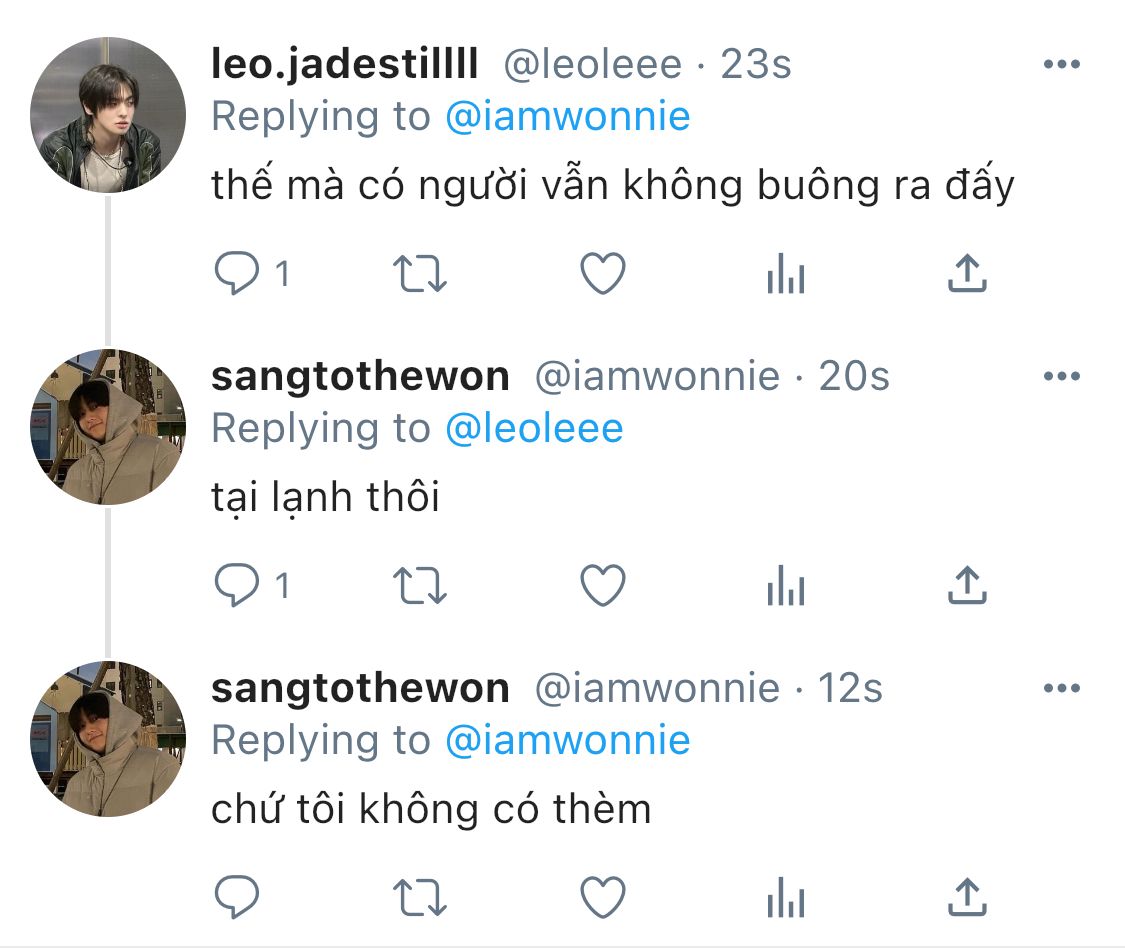Share the leo.jadestillll tweet
Image resolution: width=1125 pixels, height=948 pixels.
coord(967,273)
